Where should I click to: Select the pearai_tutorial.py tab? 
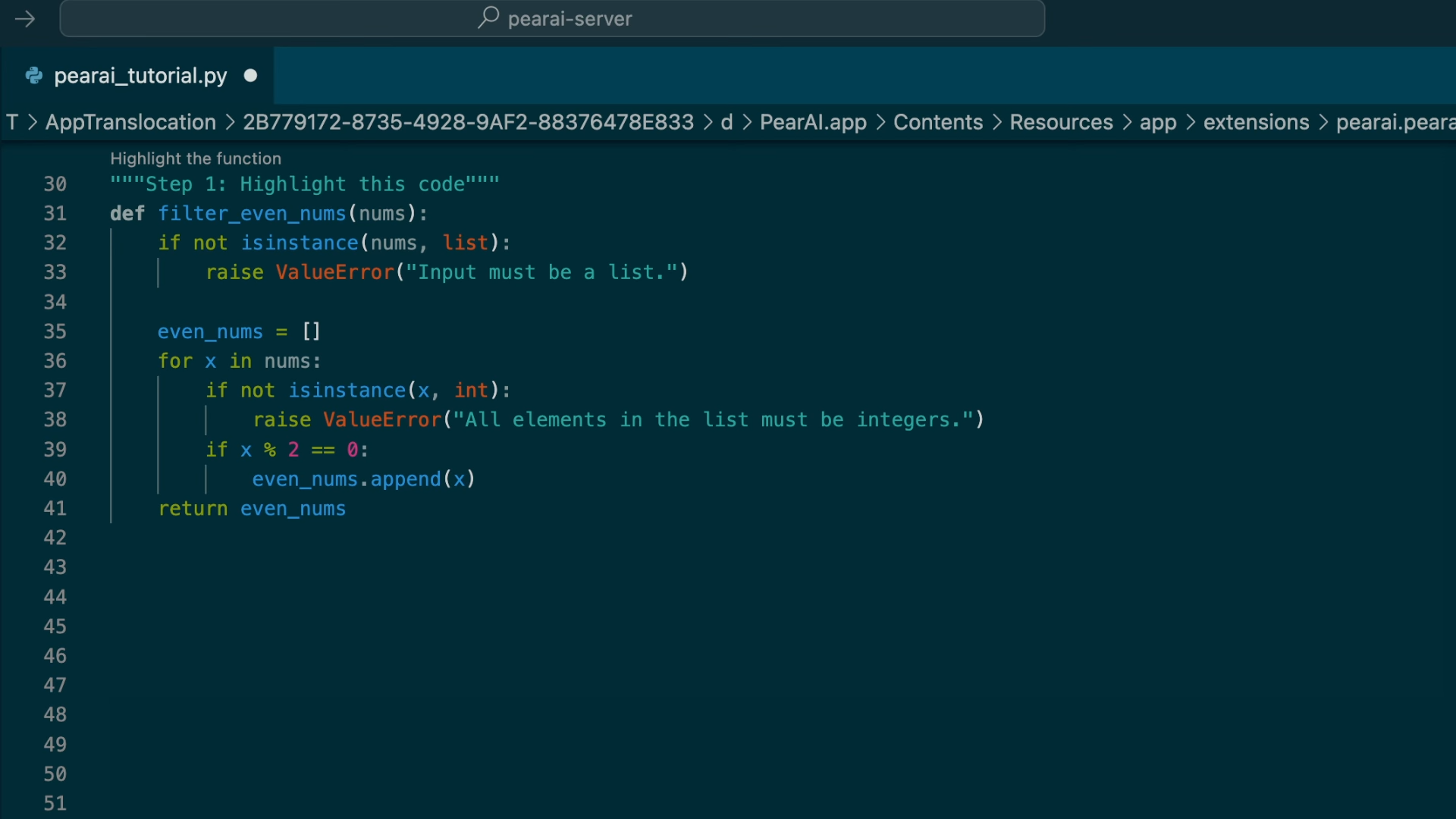tap(137, 76)
